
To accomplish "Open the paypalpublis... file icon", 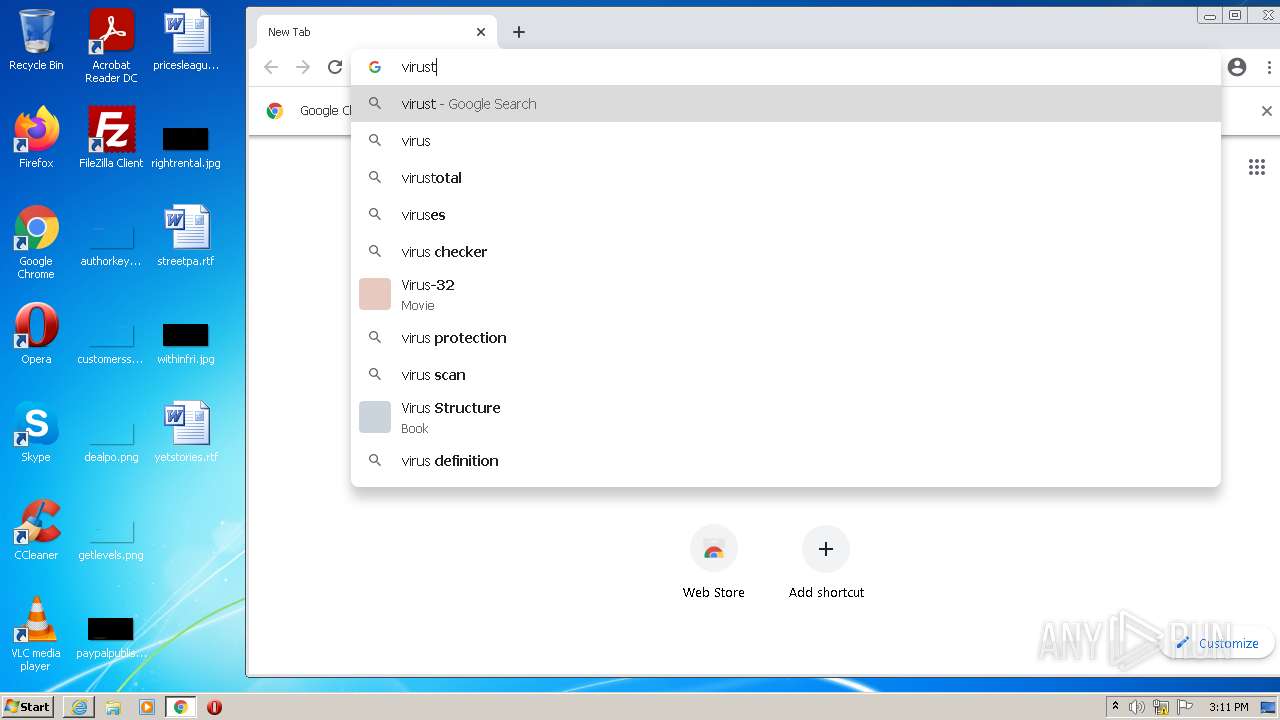I will [x=111, y=637].
